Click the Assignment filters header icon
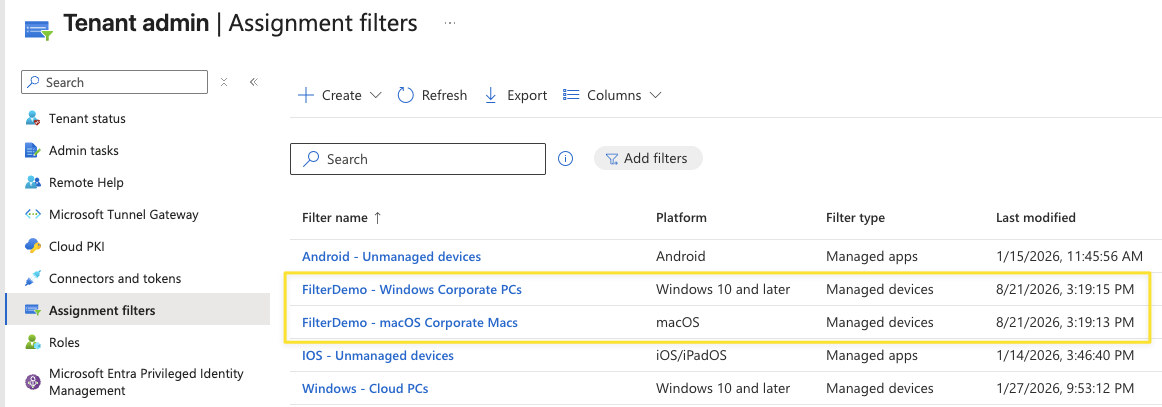 (x=38, y=30)
